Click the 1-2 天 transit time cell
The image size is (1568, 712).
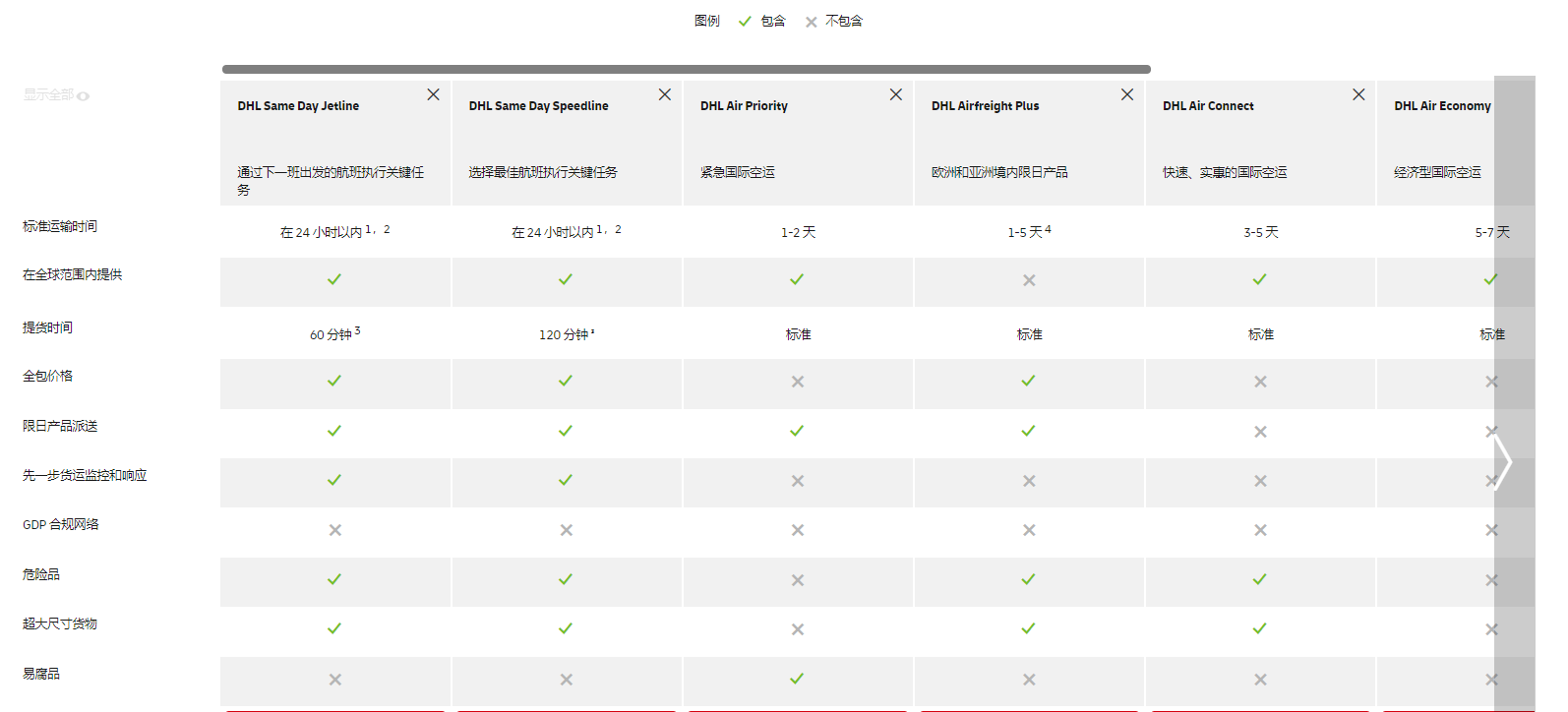click(798, 232)
